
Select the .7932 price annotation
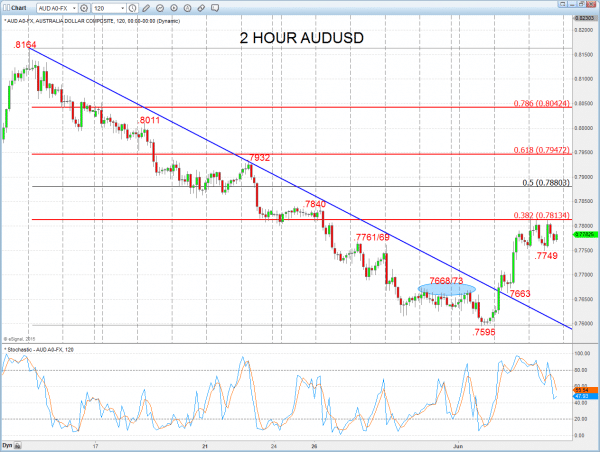coord(259,158)
